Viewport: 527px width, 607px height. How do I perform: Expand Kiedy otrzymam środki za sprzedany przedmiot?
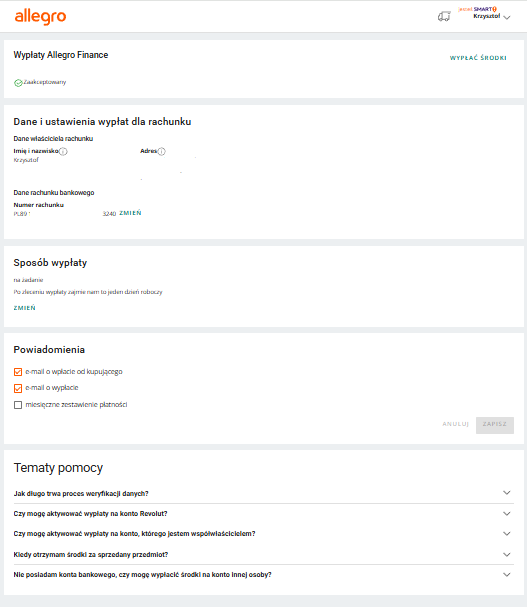point(263,554)
